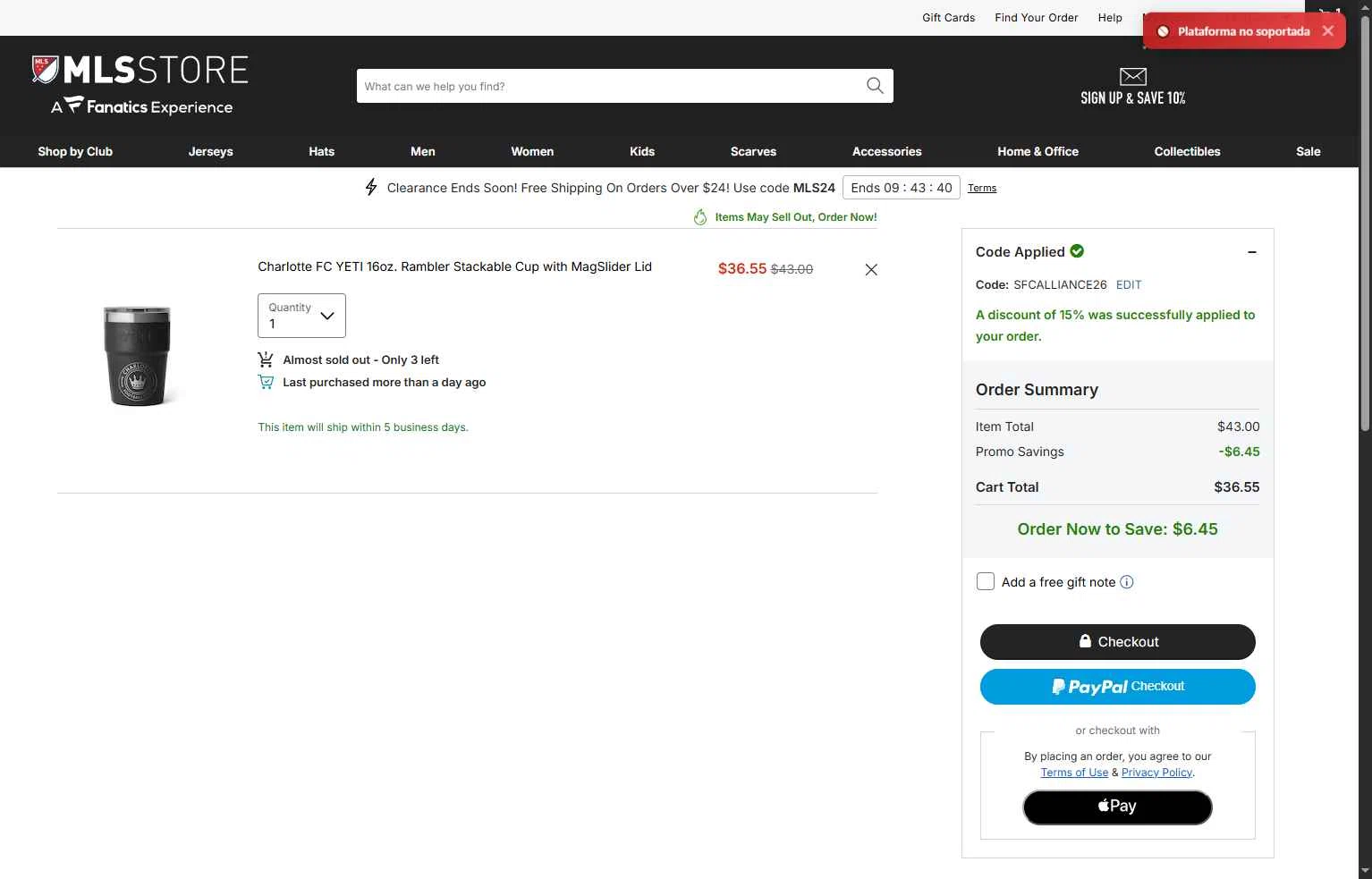Screen dimensions: 1372x879
Task: Open the Privacy Policy link
Action: point(1156,773)
